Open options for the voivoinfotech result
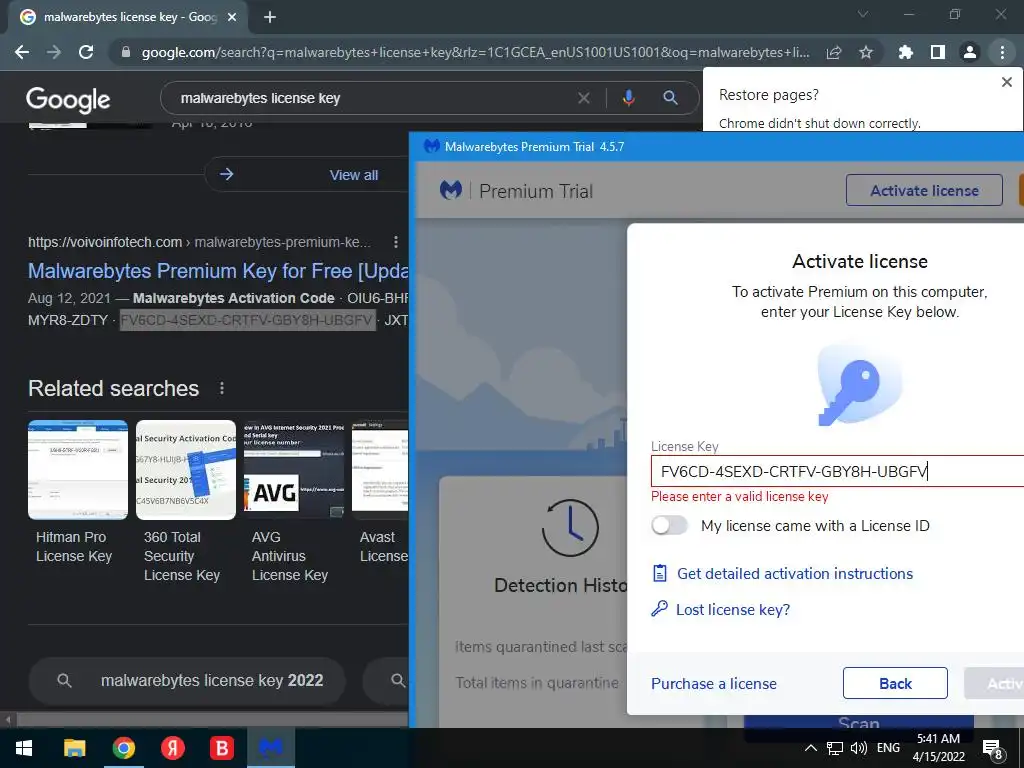This screenshot has height=768, width=1024. click(x=396, y=242)
